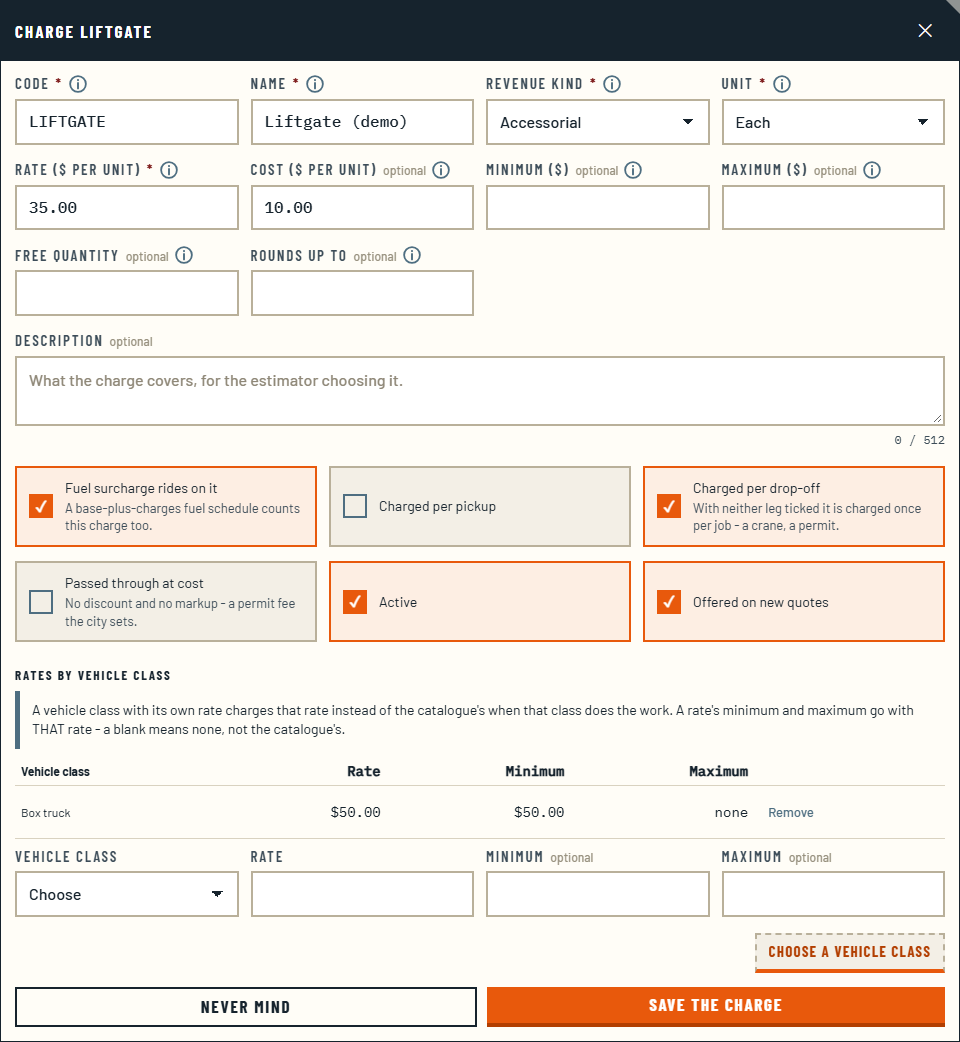Show info for Free Quantity
Screen dimensions: 960x1042
click(x=184, y=255)
